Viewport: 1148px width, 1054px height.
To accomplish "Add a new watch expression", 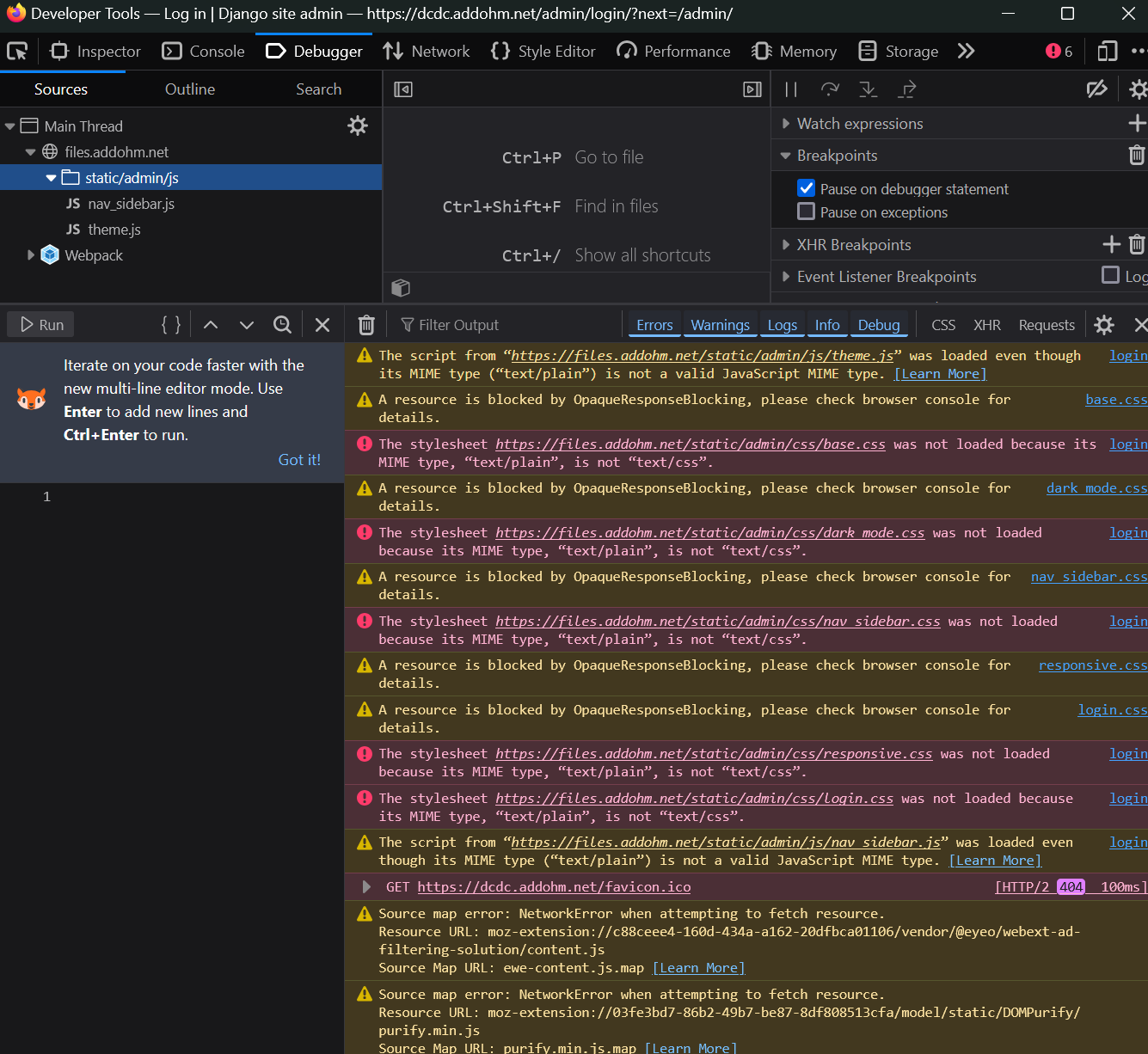I will click(x=1137, y=124).
